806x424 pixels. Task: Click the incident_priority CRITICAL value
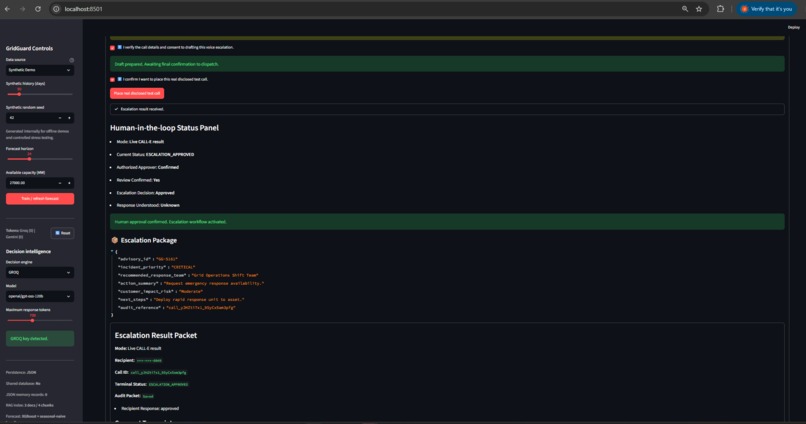(183, 267)
